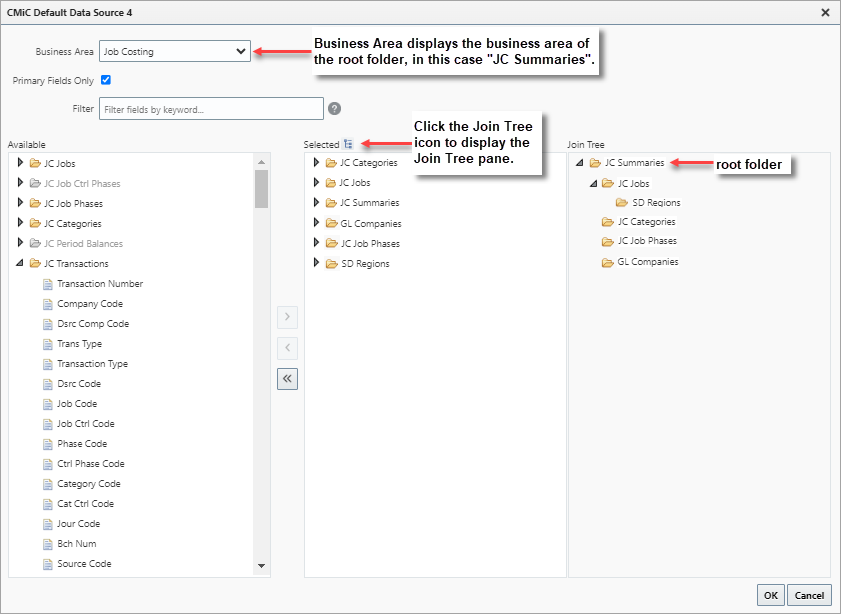Click the Company Code field icon
Image resolution: width=841 pixels, height=614 pixels.
48,304
